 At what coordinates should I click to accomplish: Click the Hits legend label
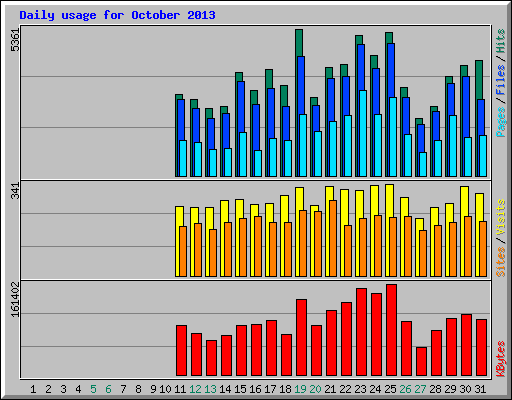[500, 41]
